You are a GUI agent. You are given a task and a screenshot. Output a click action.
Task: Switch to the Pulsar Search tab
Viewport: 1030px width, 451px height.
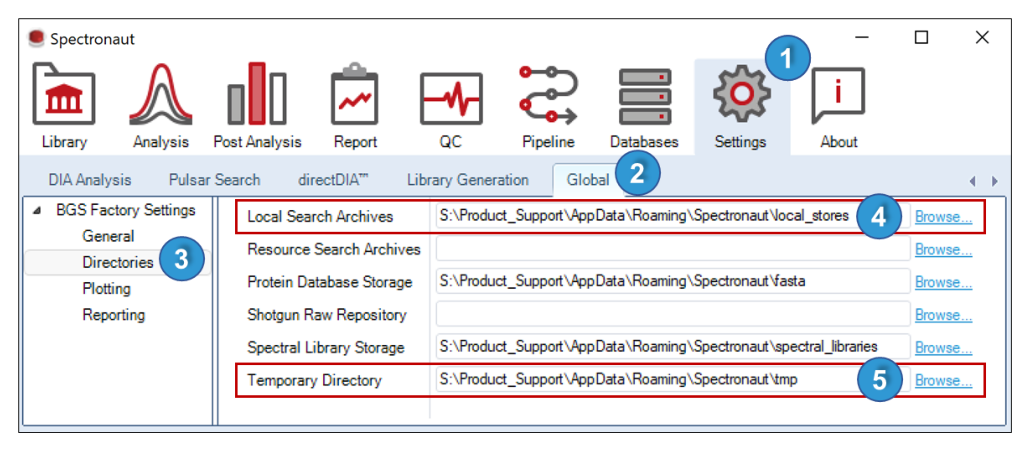[214, 180]
